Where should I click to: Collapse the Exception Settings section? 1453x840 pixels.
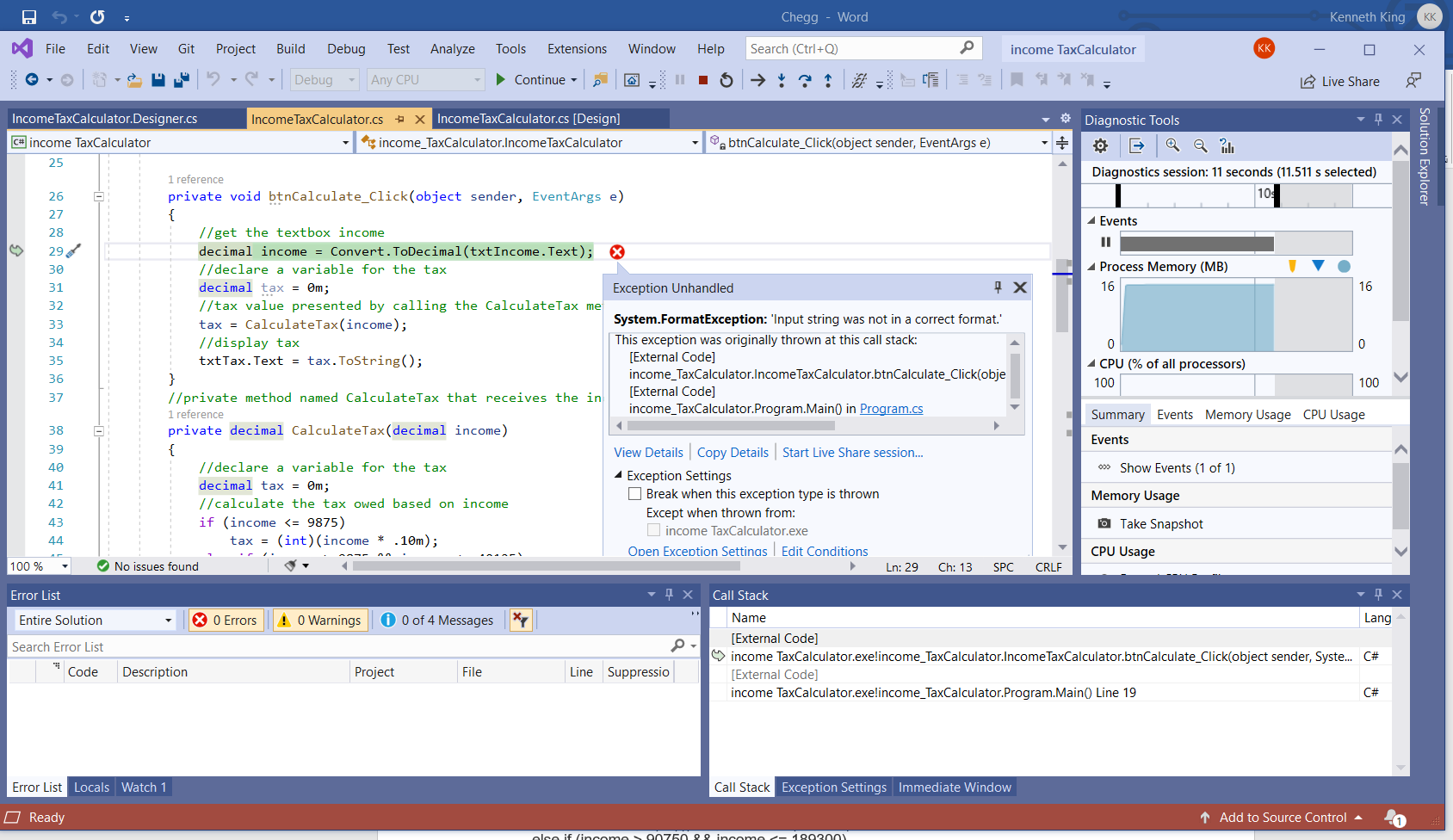(619, 475)
